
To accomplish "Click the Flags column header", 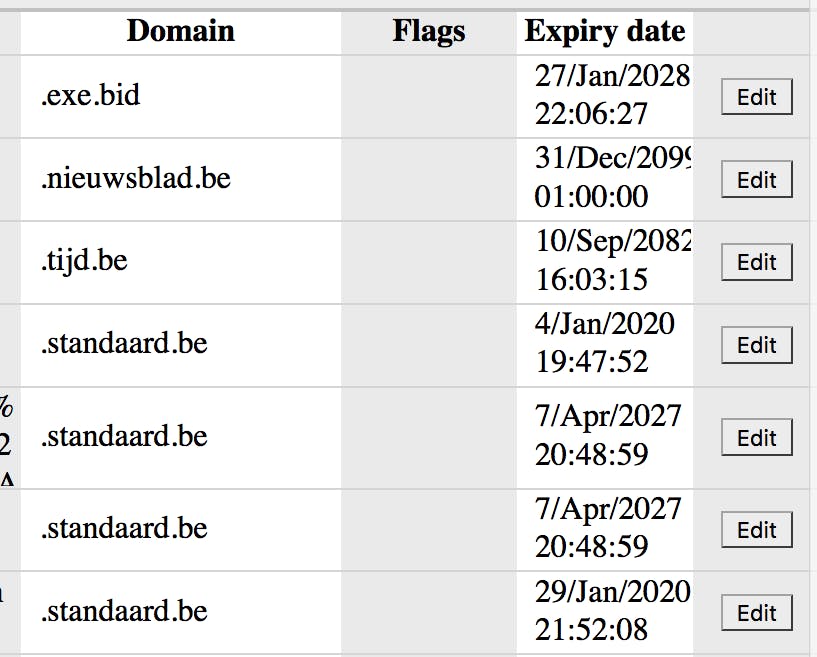I will 428,31.
